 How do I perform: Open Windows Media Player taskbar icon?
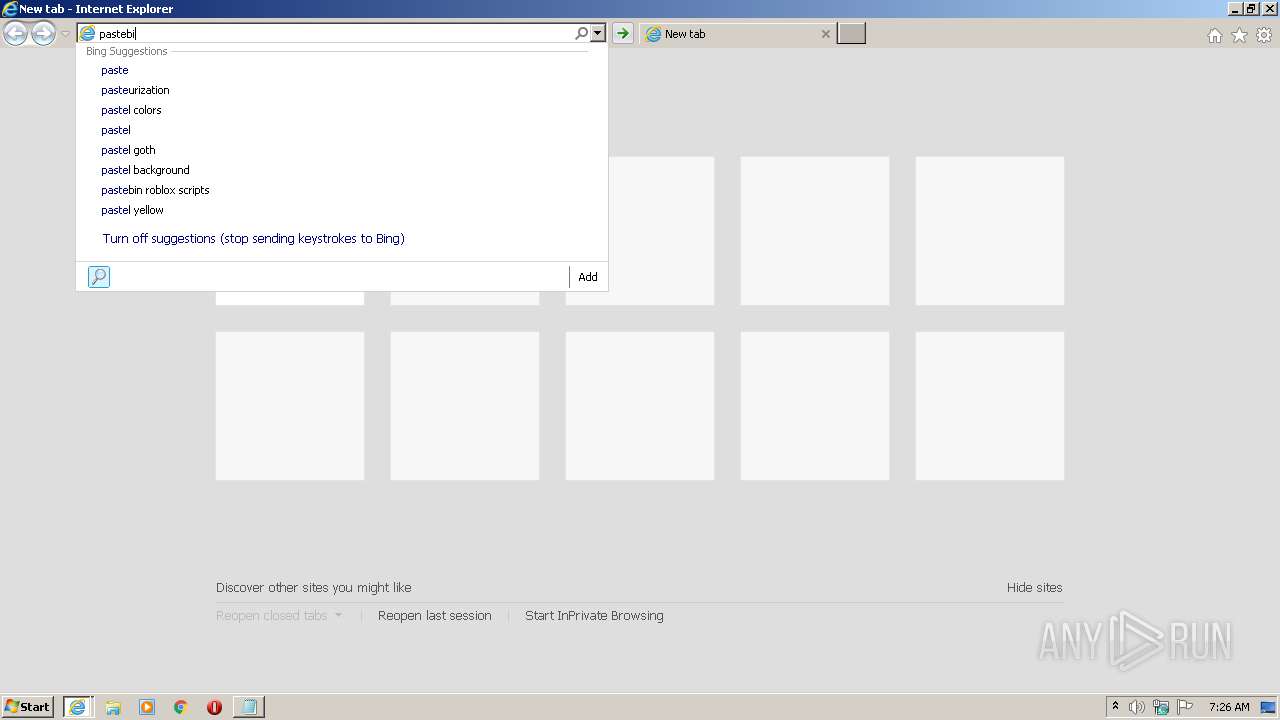pyautogui.click(x=147, y=707)
